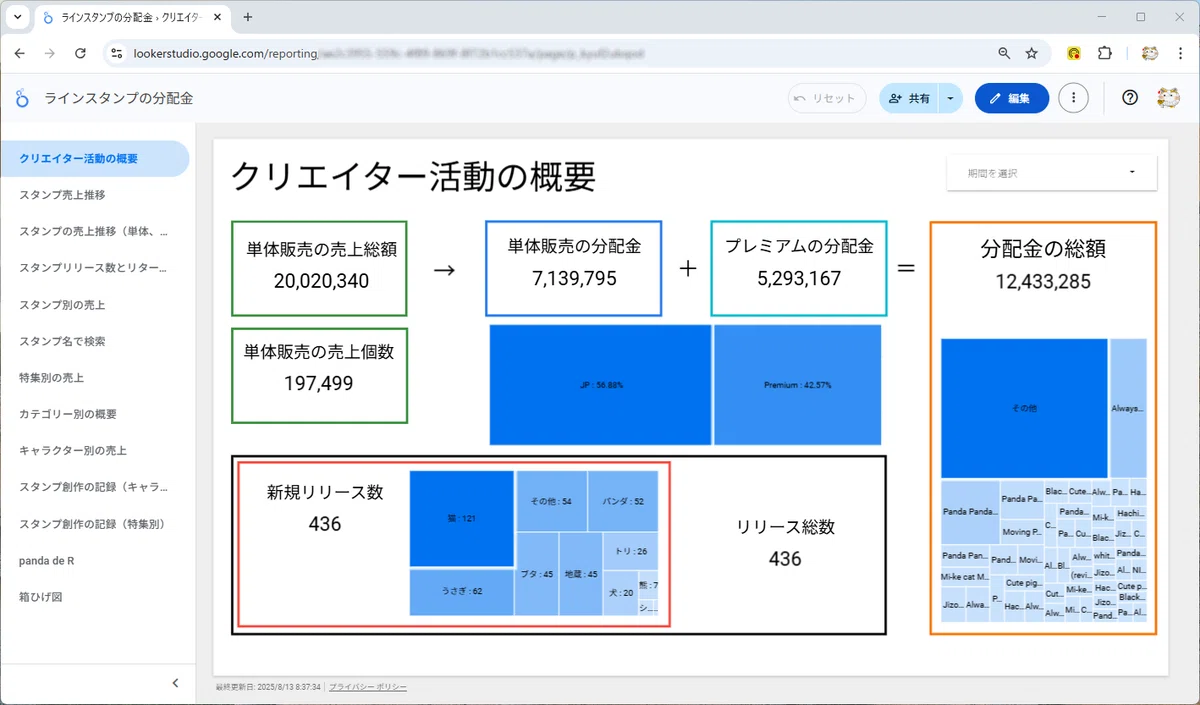Select the その他 : 54 treemap tile
The width and height of the screenshot is (1200, 705).
tap(551, 500)
